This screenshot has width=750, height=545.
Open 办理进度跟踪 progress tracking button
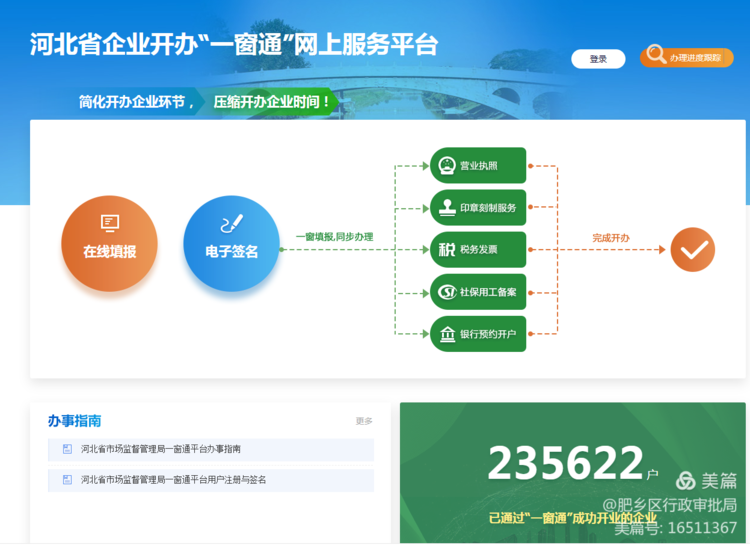point(686,57)
